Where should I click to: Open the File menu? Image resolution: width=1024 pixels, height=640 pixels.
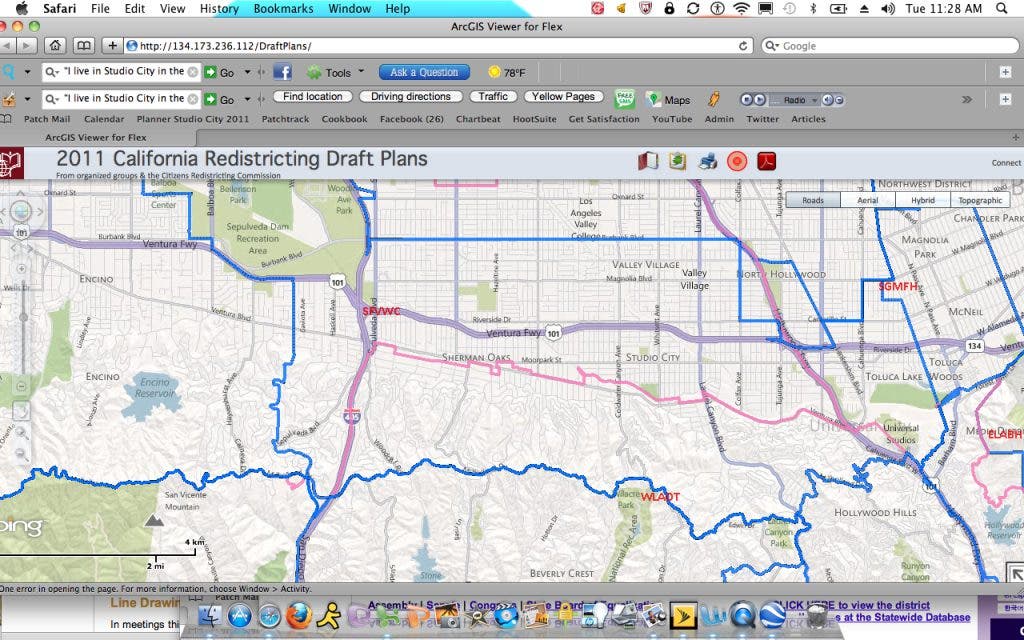click(100, 8)
